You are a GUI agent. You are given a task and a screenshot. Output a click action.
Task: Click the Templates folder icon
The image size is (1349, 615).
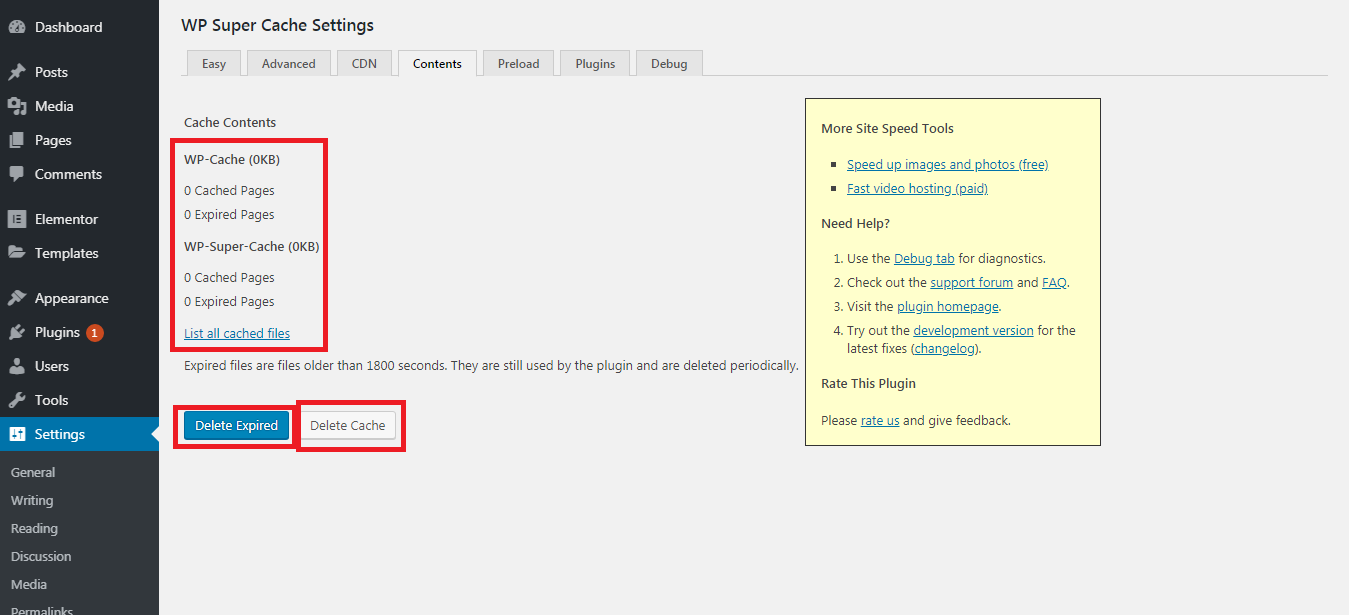tap(16, 253)
